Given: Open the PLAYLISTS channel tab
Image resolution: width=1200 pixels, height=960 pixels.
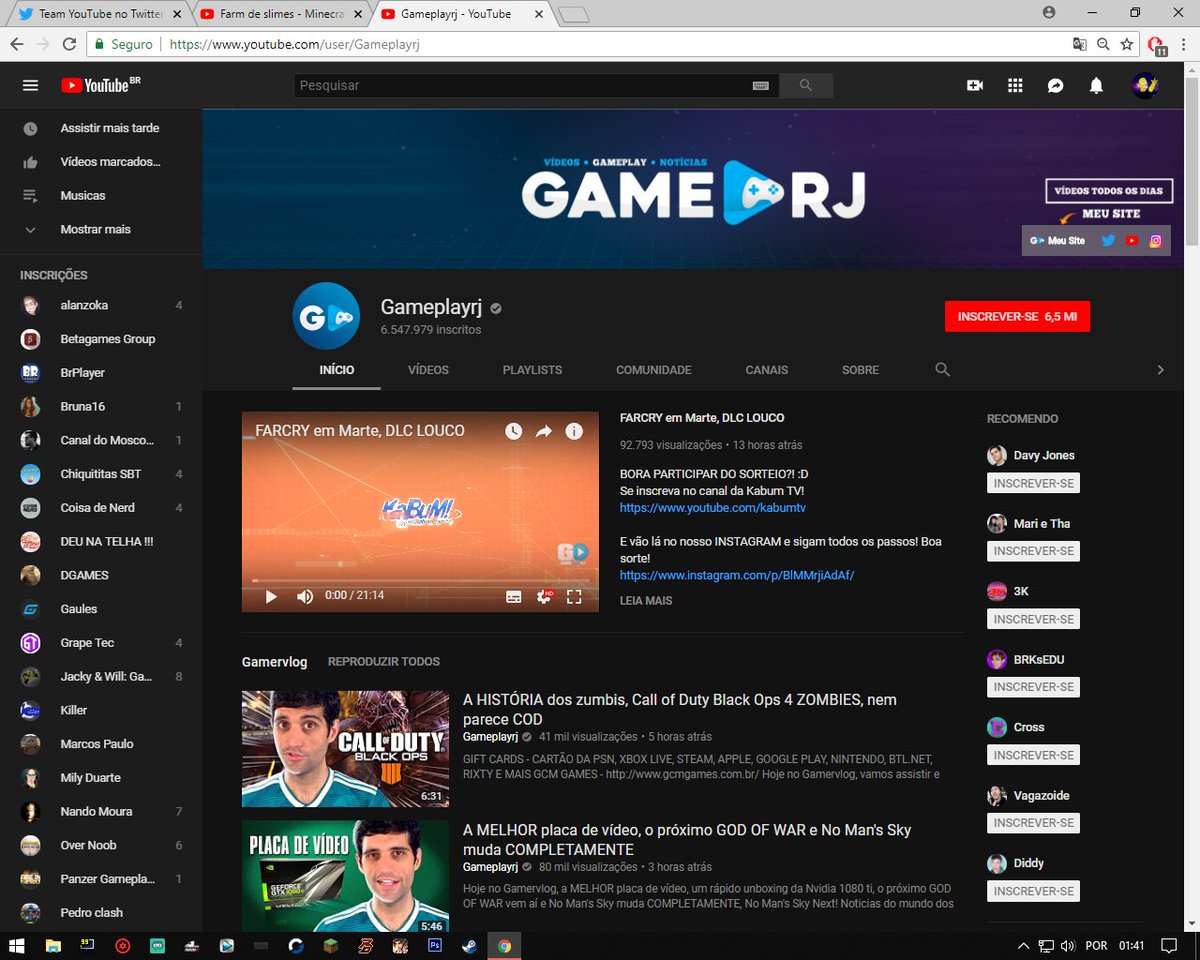Looking at the screenshot, I should pos(532,370).
